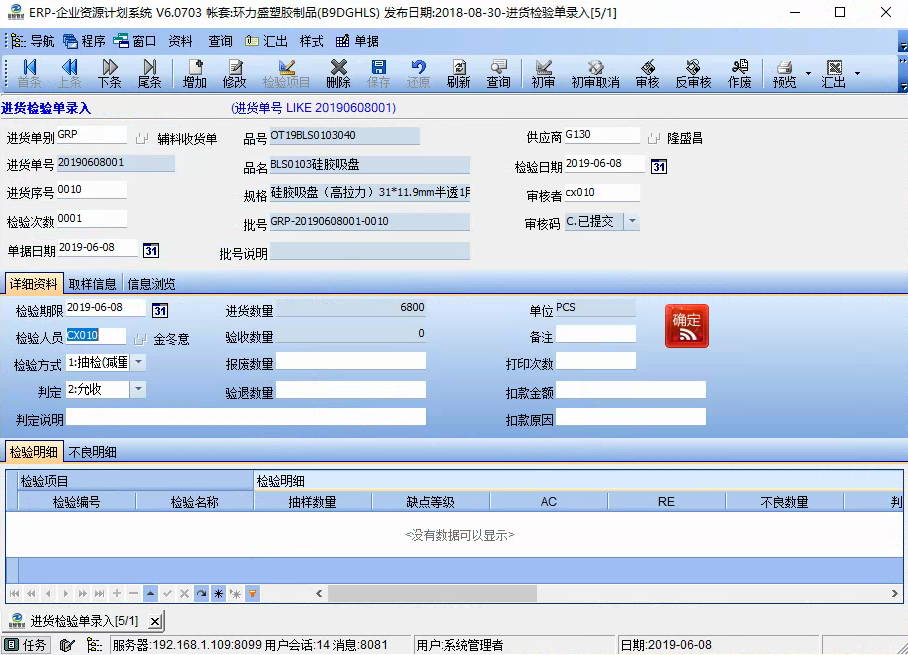Delete the record (删除)
Image resolution: width=908 pixels, height=655 pixels.
338,74
